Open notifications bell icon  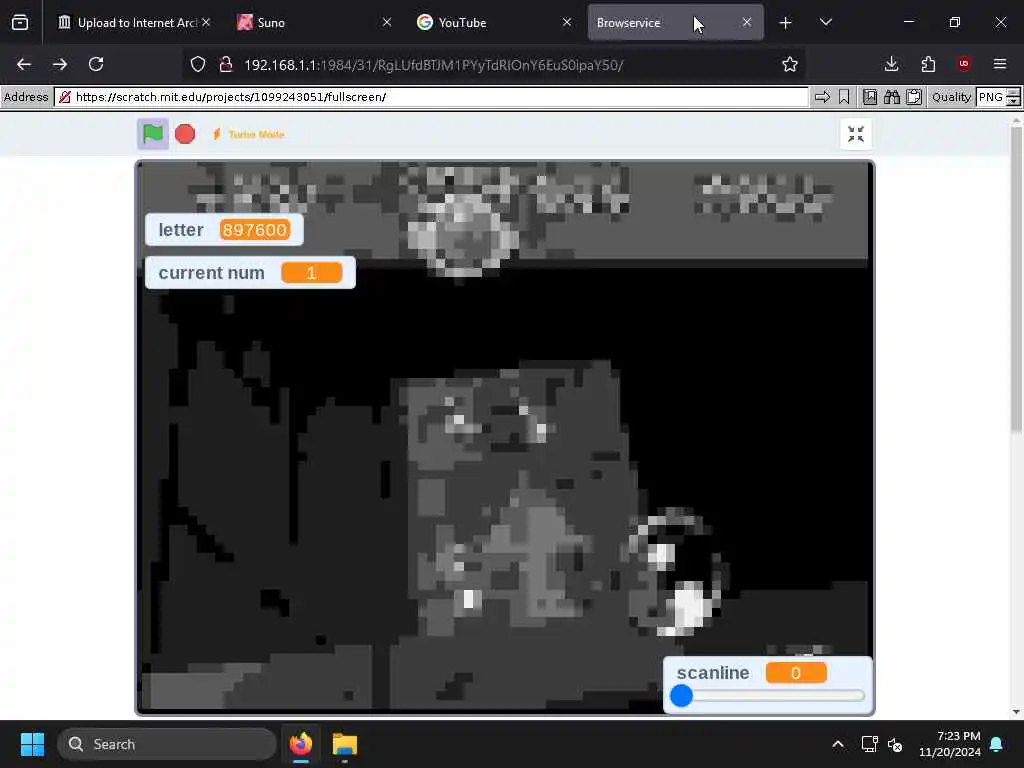(997, 744)
